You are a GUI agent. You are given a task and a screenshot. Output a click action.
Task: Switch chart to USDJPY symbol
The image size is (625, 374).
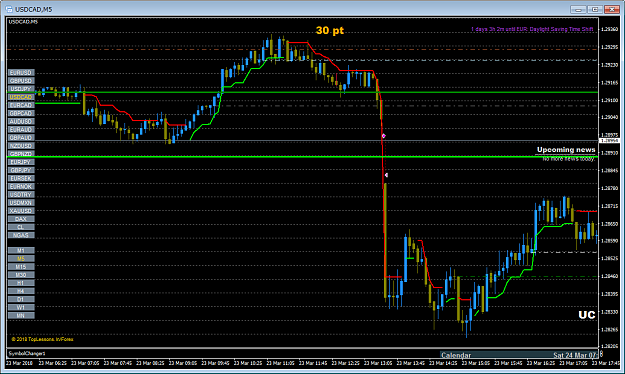[x=21, y=89]
